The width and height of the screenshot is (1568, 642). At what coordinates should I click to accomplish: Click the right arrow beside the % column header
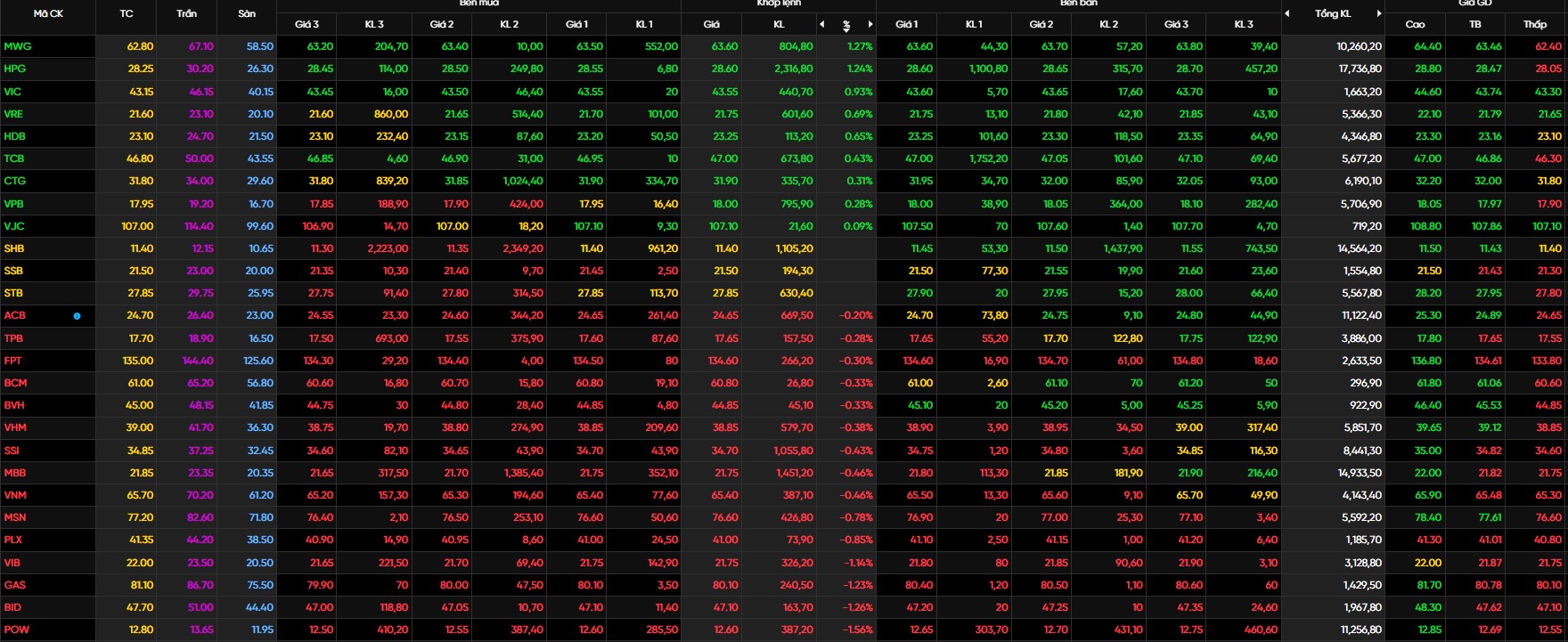coord(870,24)
